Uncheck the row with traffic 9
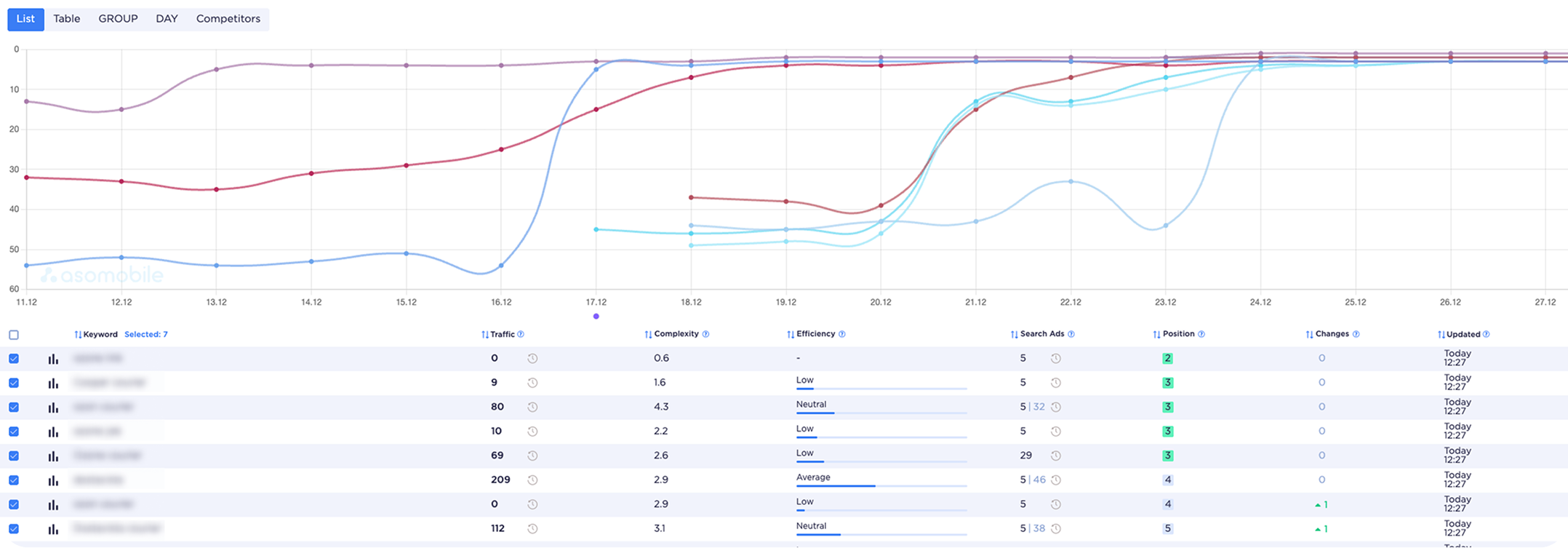This screenshot has width=1568, height=548. 14,383
